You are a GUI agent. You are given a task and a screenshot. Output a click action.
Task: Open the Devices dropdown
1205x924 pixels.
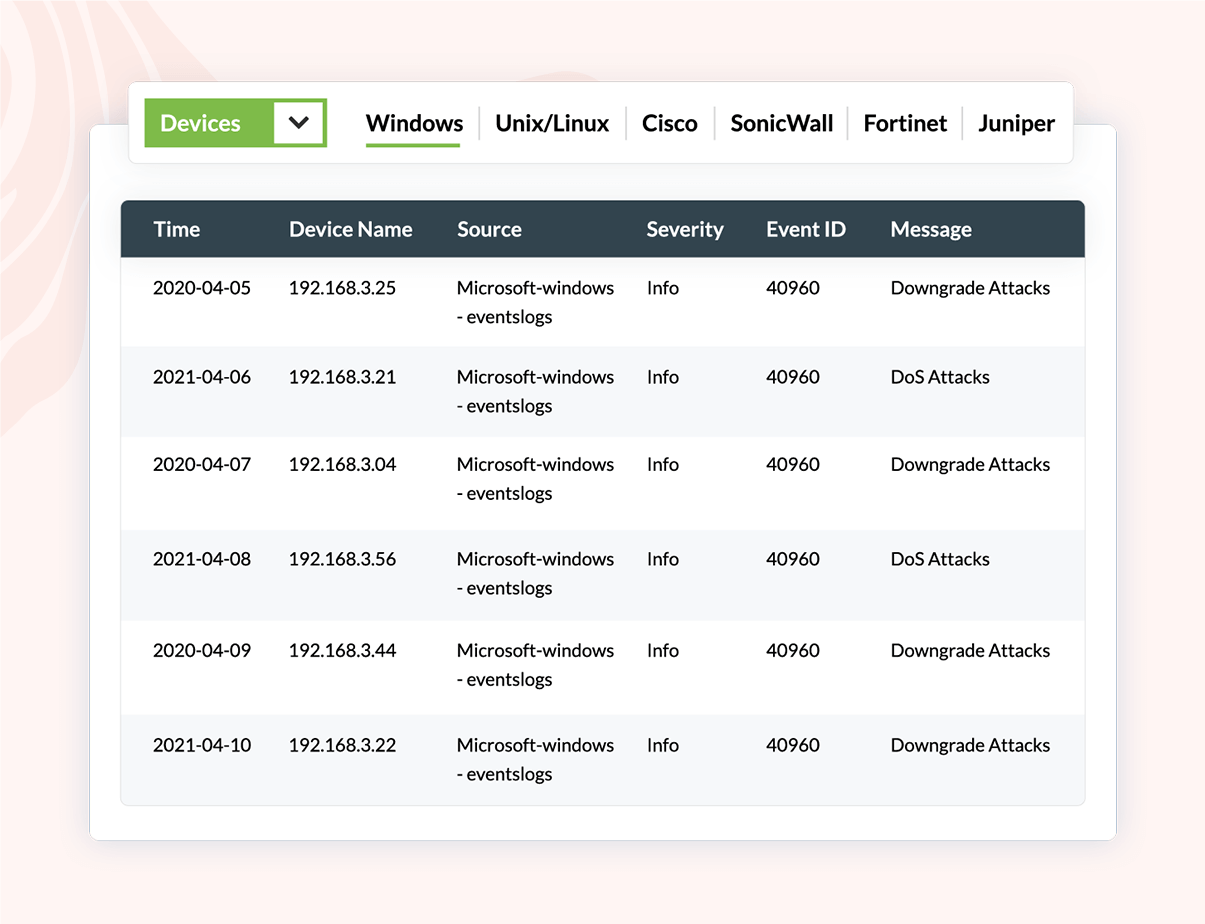coord(200,123)
